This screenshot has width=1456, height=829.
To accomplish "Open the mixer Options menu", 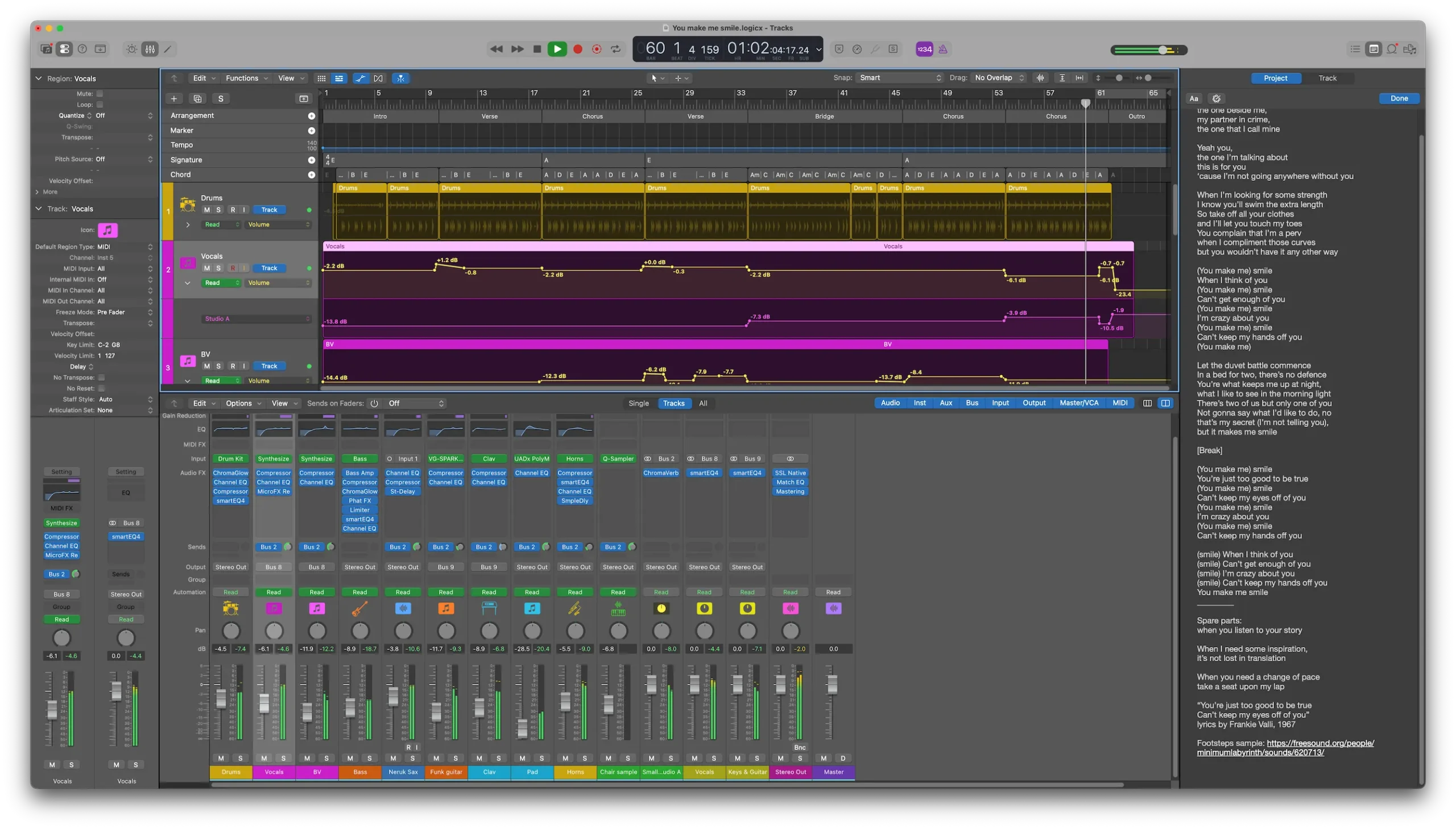I will [x=243, y=403].
